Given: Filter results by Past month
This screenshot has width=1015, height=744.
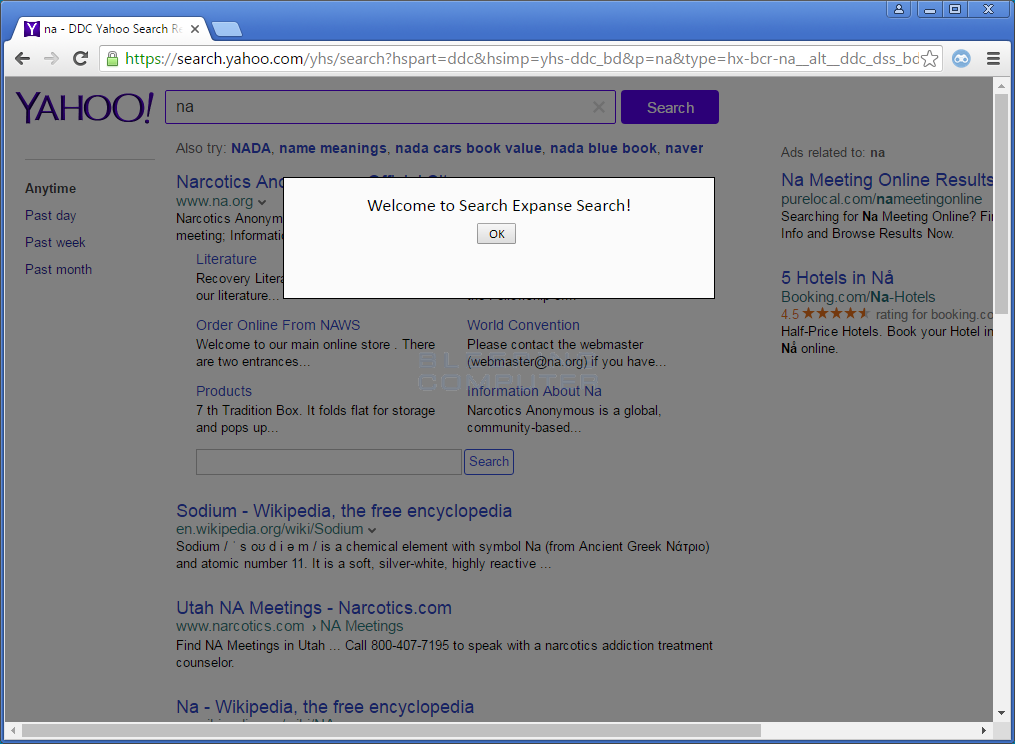Looking at the screenshot, I should click(x=58, y=269).
